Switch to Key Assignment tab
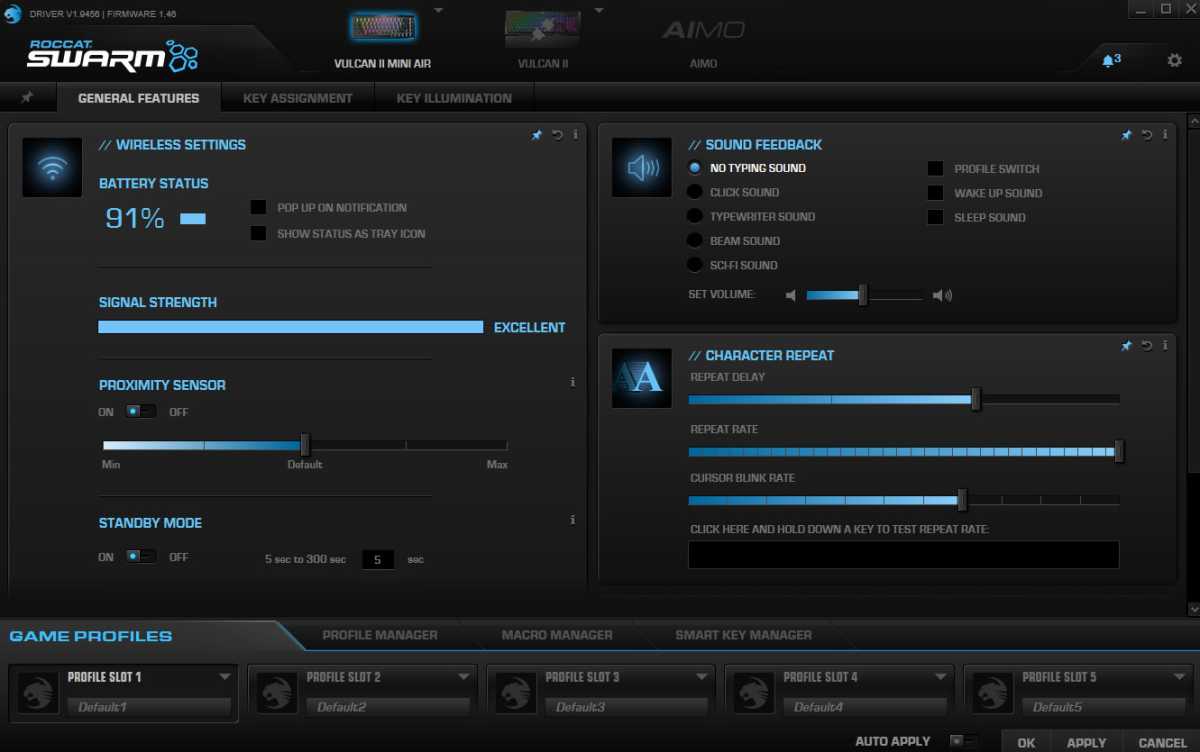Image resolution: width=1200 pixels, height=752 pixels. (298, 98)
